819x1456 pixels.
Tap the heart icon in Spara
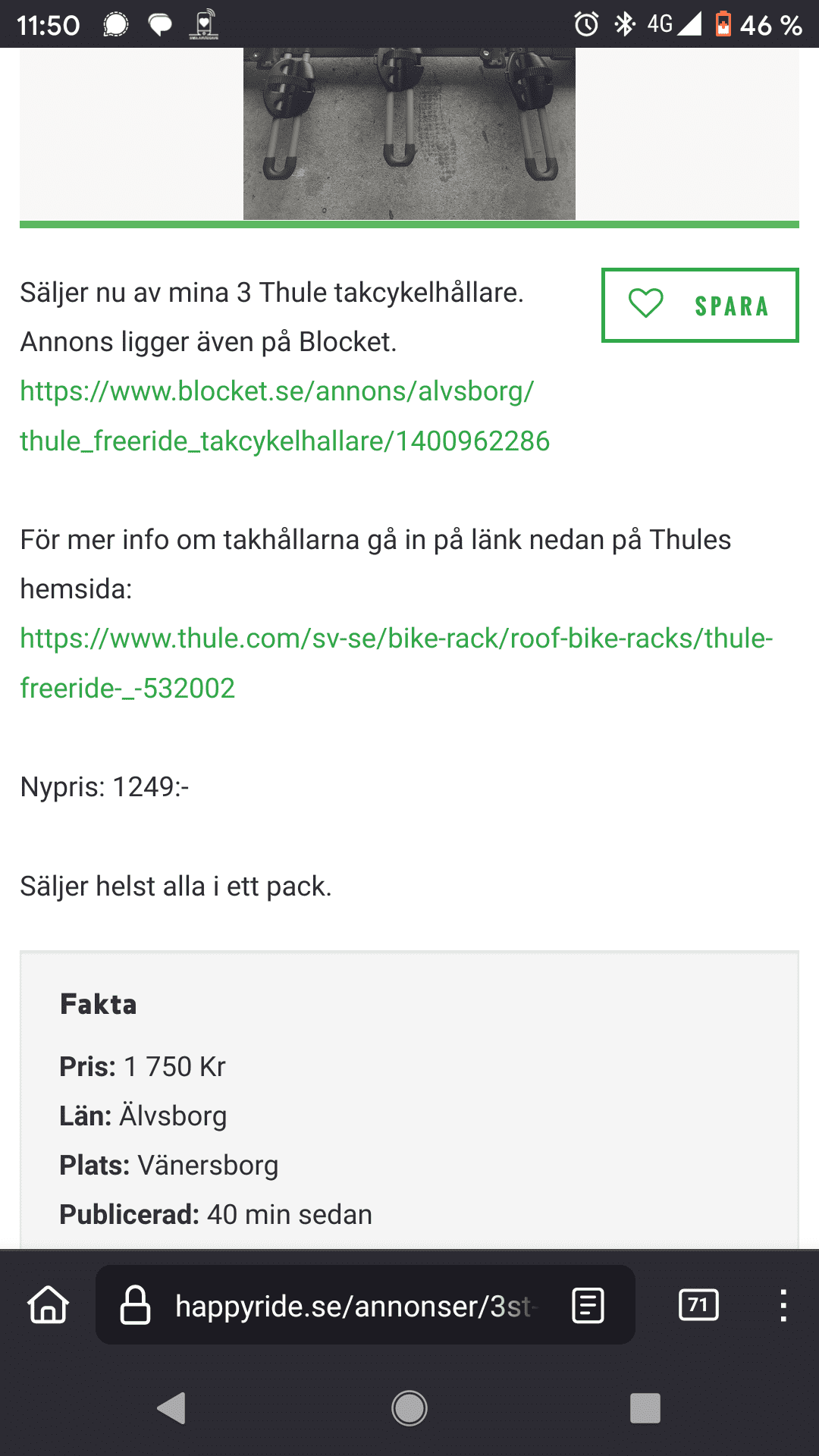coord(646,304)
